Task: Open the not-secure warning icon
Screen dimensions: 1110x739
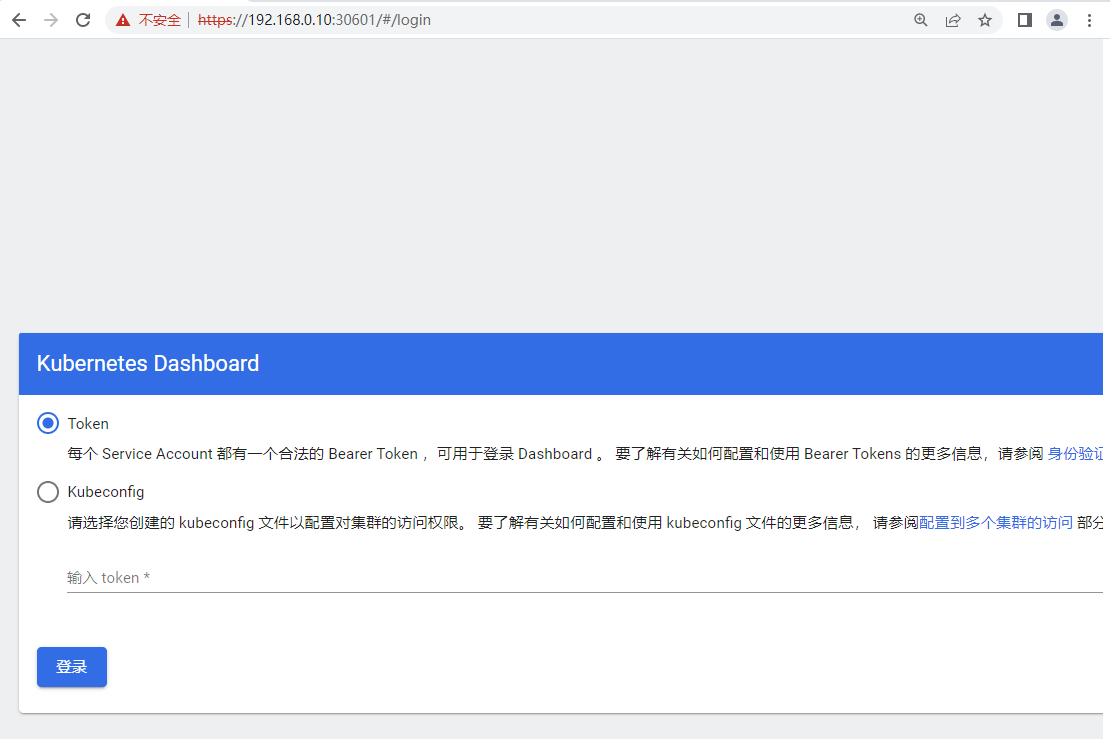Action: pos(123,20)
